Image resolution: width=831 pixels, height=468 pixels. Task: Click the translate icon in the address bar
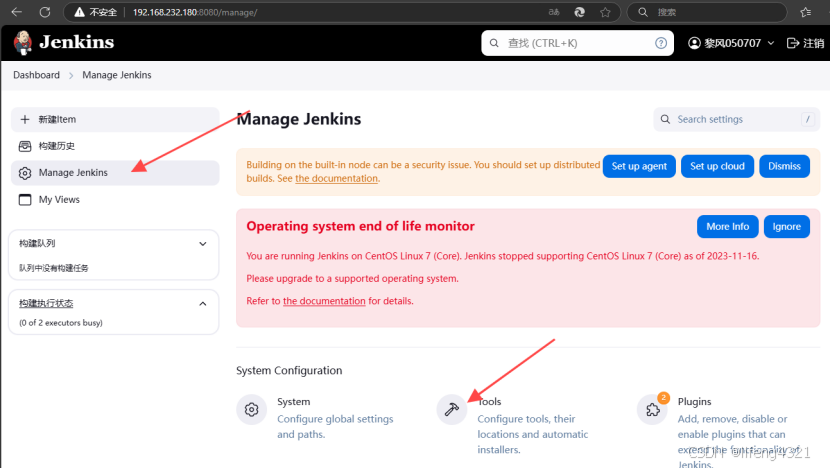coord(554,12)
